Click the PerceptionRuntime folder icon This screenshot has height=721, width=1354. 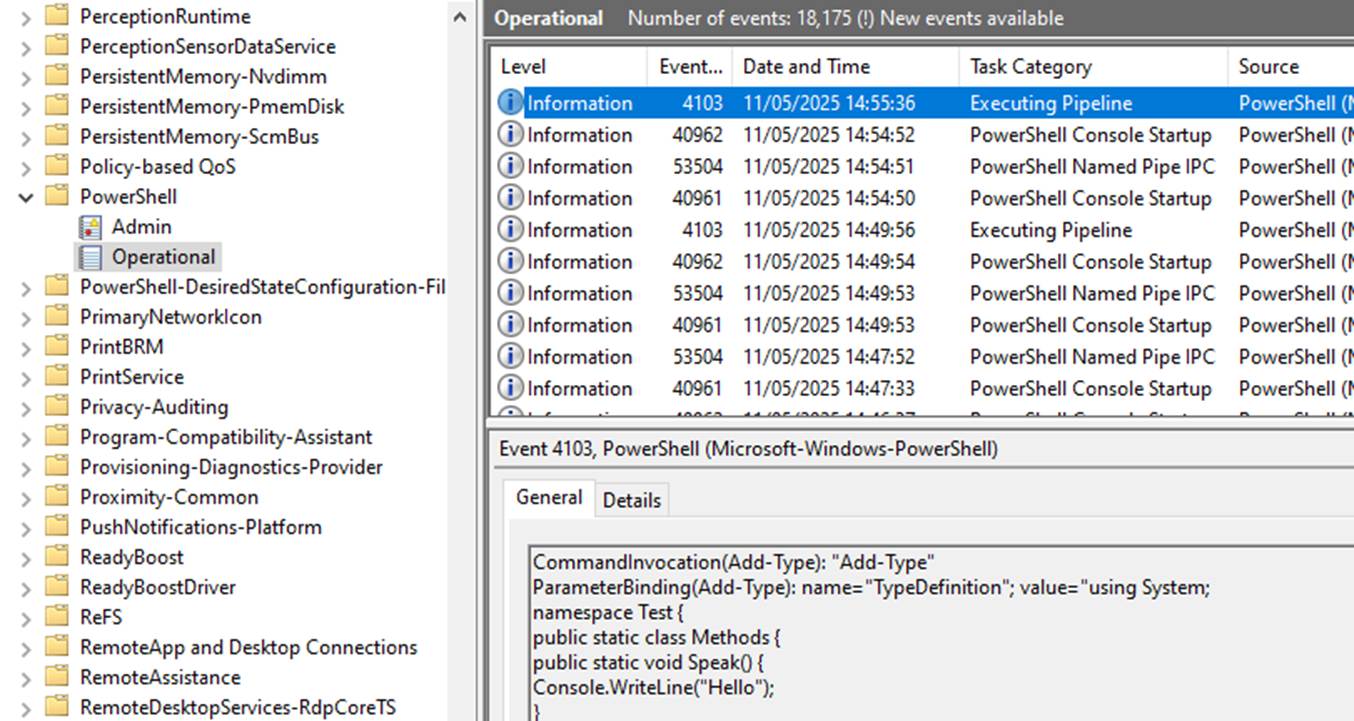(59, 16)
